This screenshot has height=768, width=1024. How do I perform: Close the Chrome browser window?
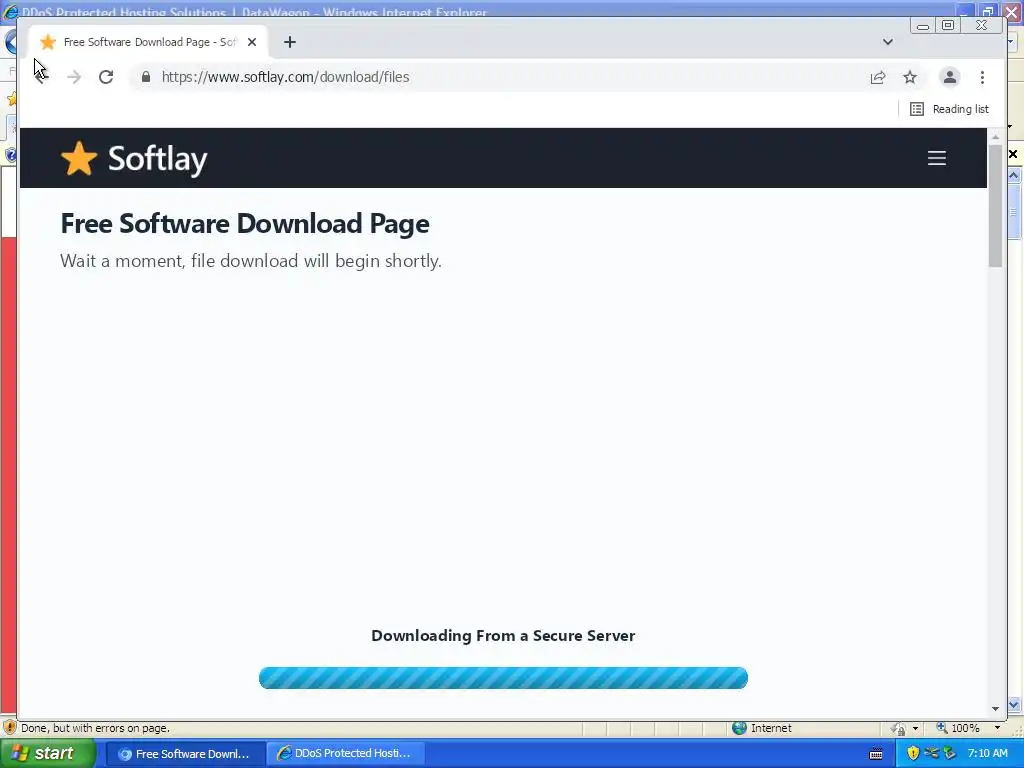[982, 25]
